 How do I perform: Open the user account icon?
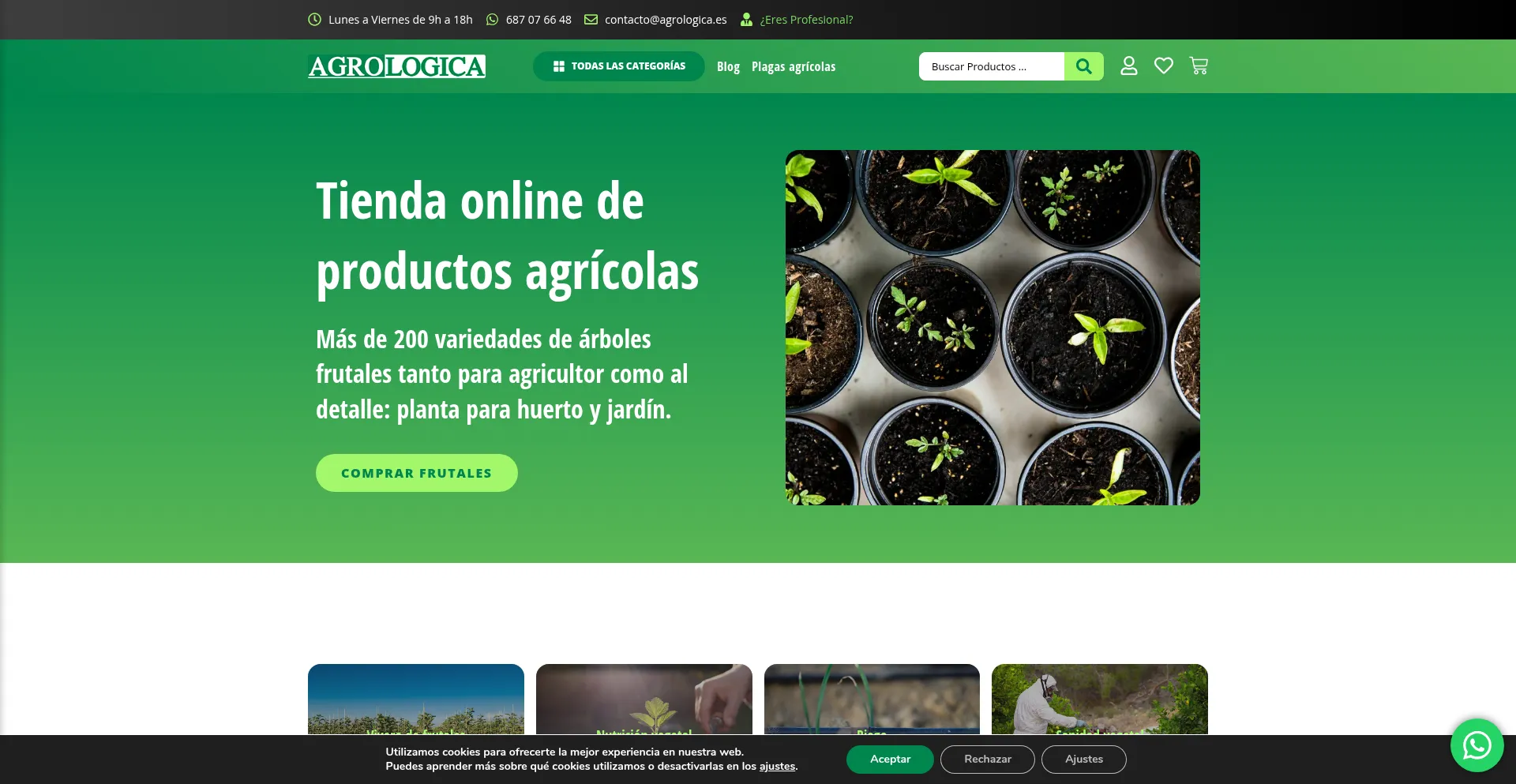[x=1128, y=66]
